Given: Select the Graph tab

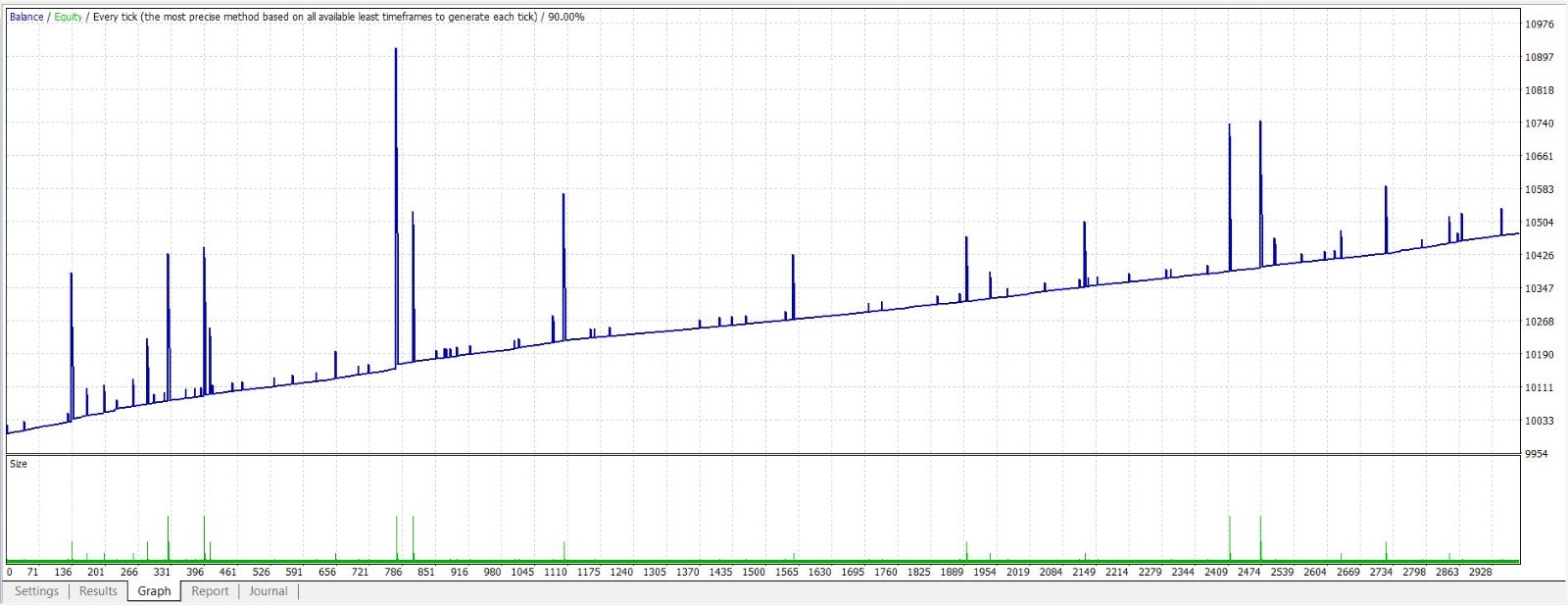Looking at the screenshot, I should coord(154,591).
